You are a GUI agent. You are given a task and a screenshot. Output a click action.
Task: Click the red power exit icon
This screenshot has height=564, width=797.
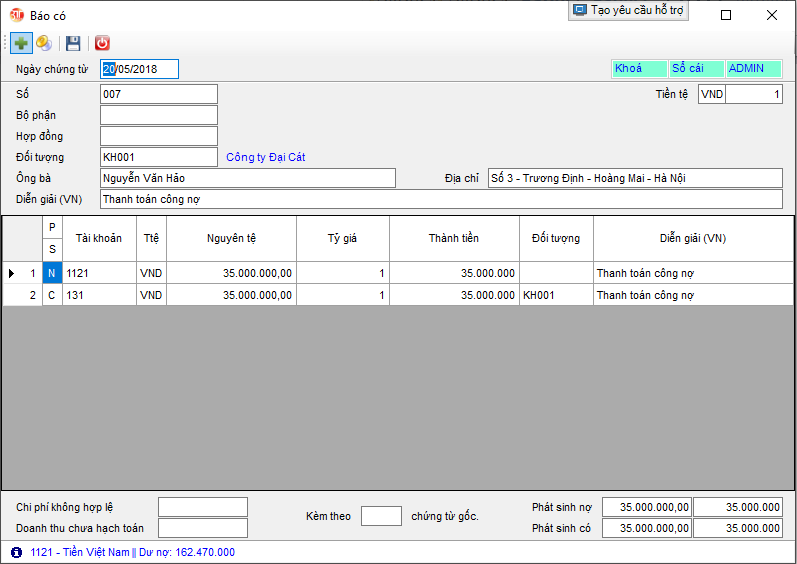(102, 43)
